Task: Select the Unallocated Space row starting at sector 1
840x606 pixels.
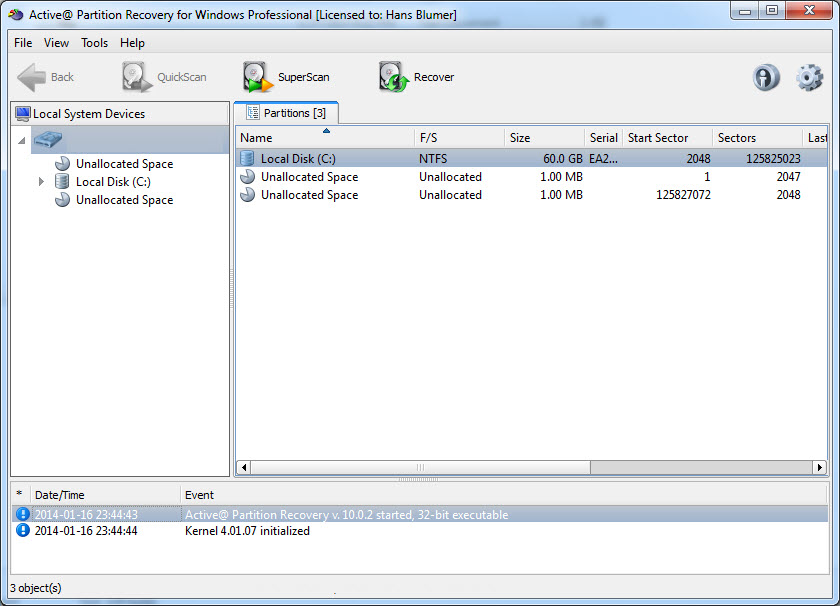Action: 531,177
